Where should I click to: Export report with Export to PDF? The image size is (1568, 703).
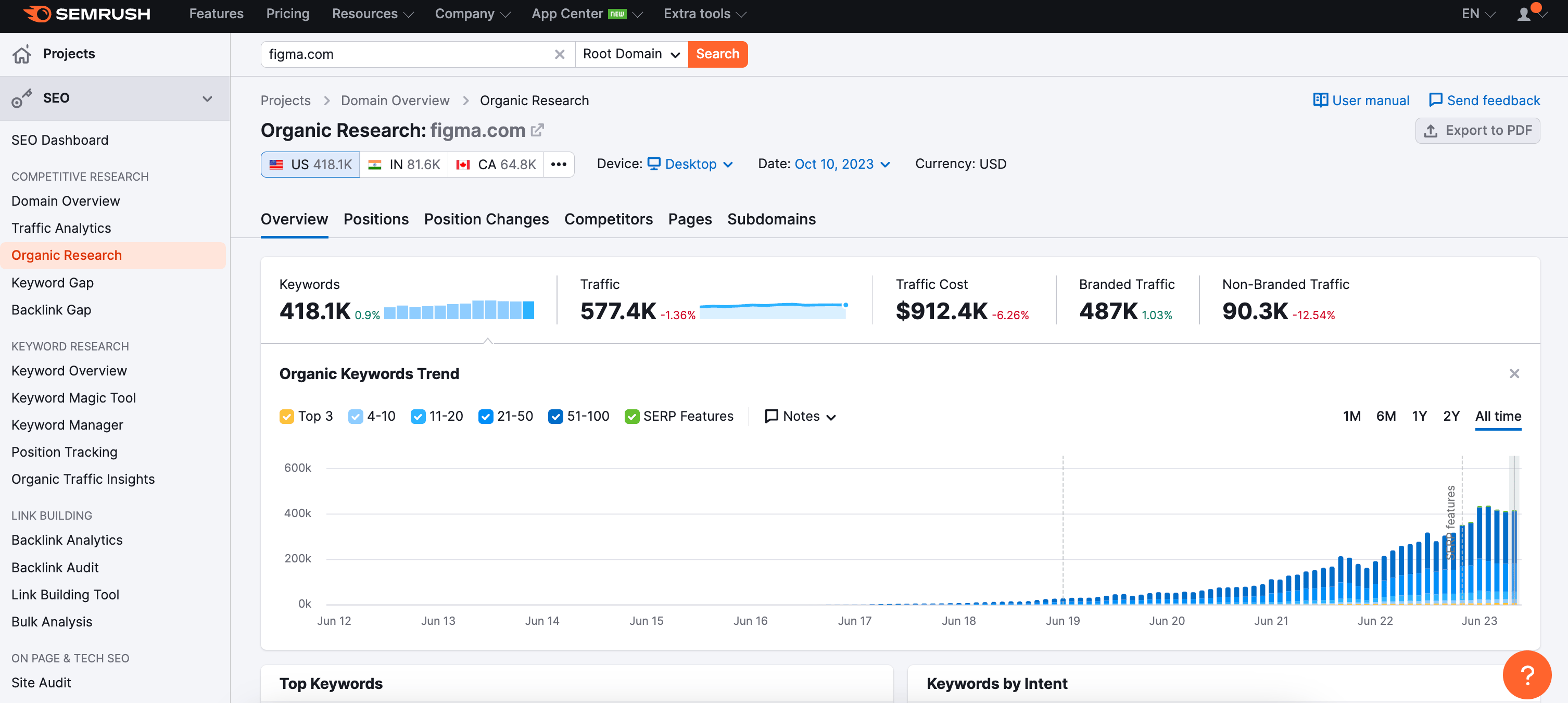pyautogui.click(x=1477, y=130)
